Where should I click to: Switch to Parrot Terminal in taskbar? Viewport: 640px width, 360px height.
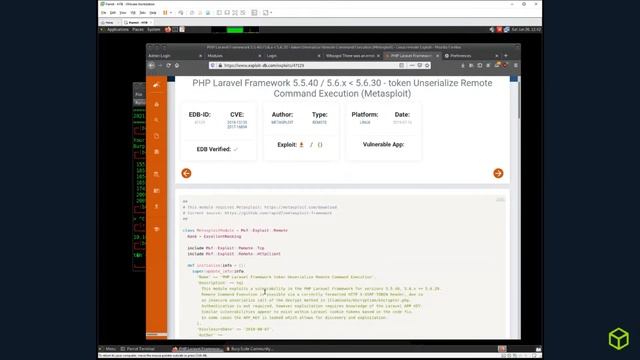138,349
